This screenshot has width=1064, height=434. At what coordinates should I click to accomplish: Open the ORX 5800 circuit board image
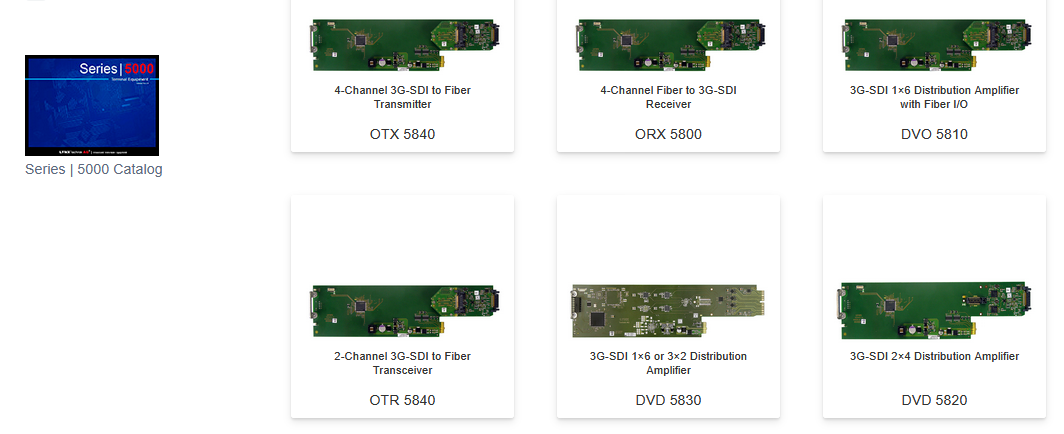[668, 45]
